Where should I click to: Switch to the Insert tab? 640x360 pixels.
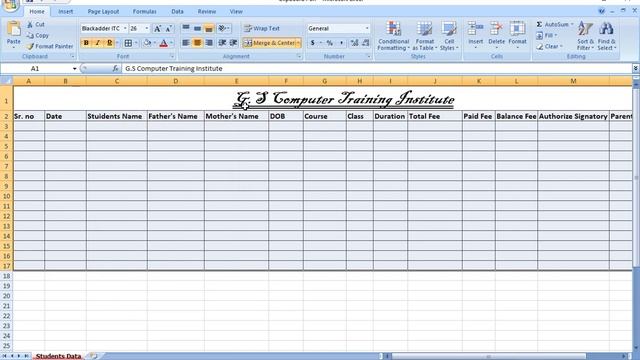tap(65, 11)
